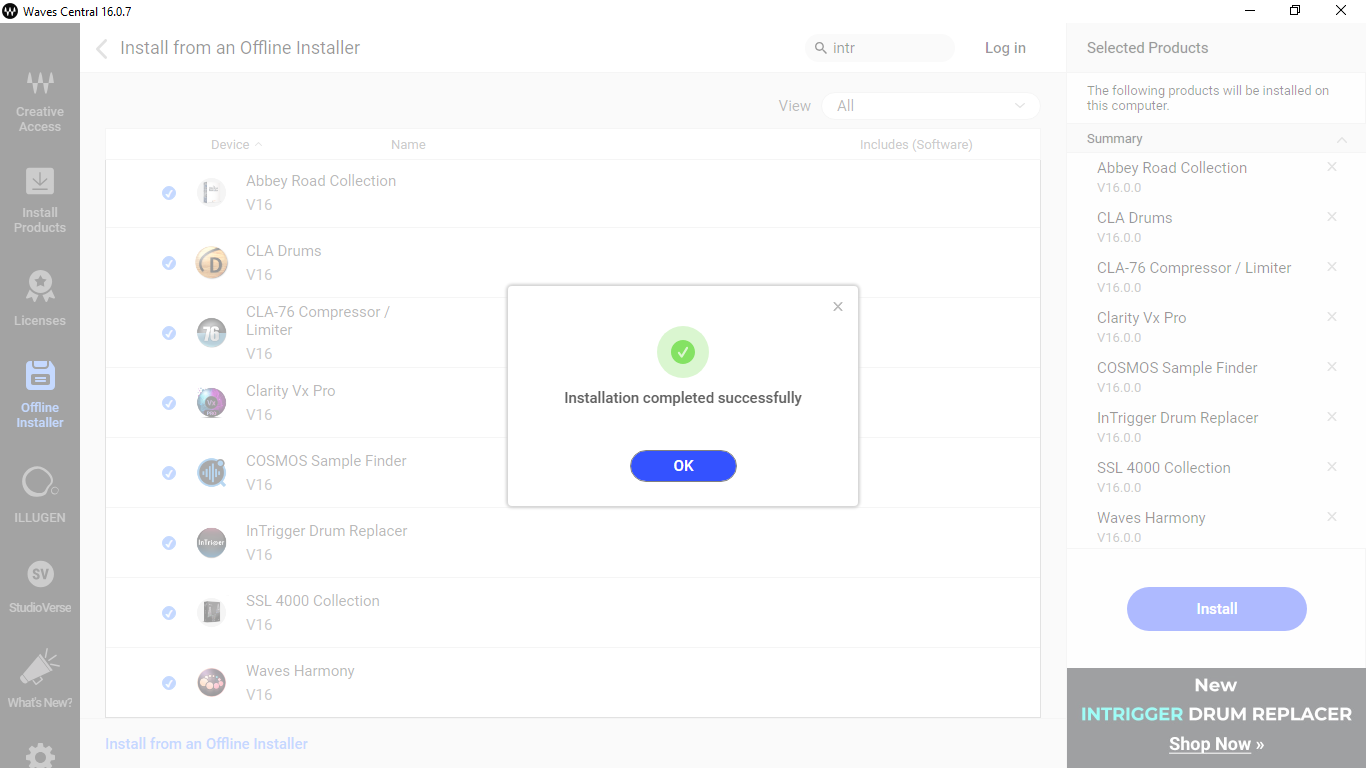Viewport: 1366px width, 768px height.
Task: Select Offline Installer sidebar item
Action: click(x=40, y=395)
